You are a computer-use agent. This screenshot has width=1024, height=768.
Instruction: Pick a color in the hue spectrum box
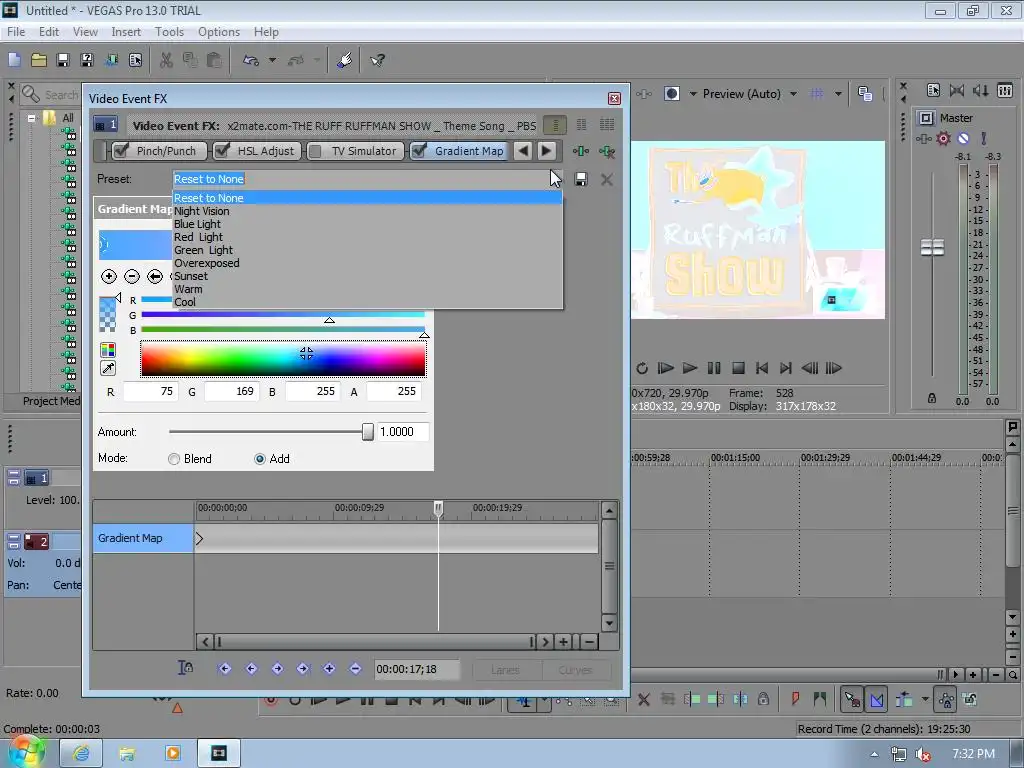click(283, 359)
